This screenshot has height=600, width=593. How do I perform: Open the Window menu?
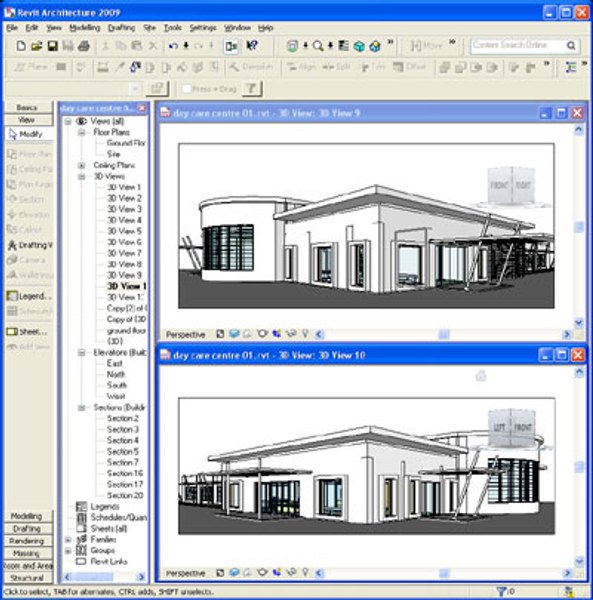tap(237, 28)
